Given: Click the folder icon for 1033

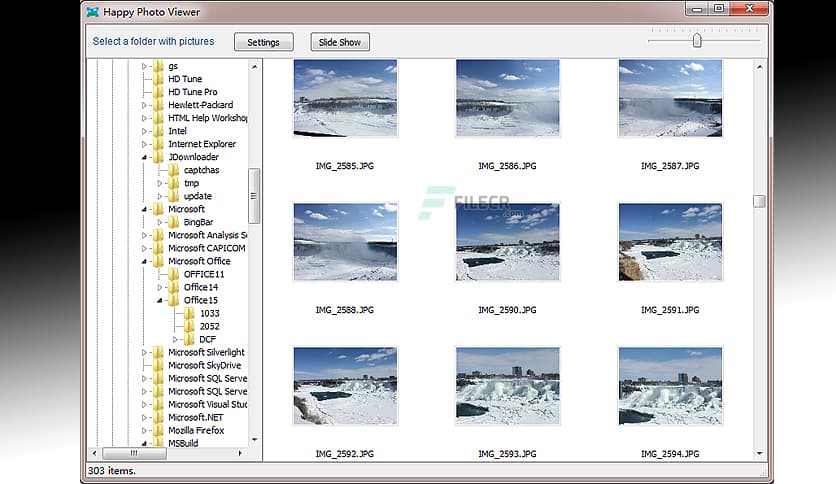Looking at the screenshot, I should pos(189,313).
